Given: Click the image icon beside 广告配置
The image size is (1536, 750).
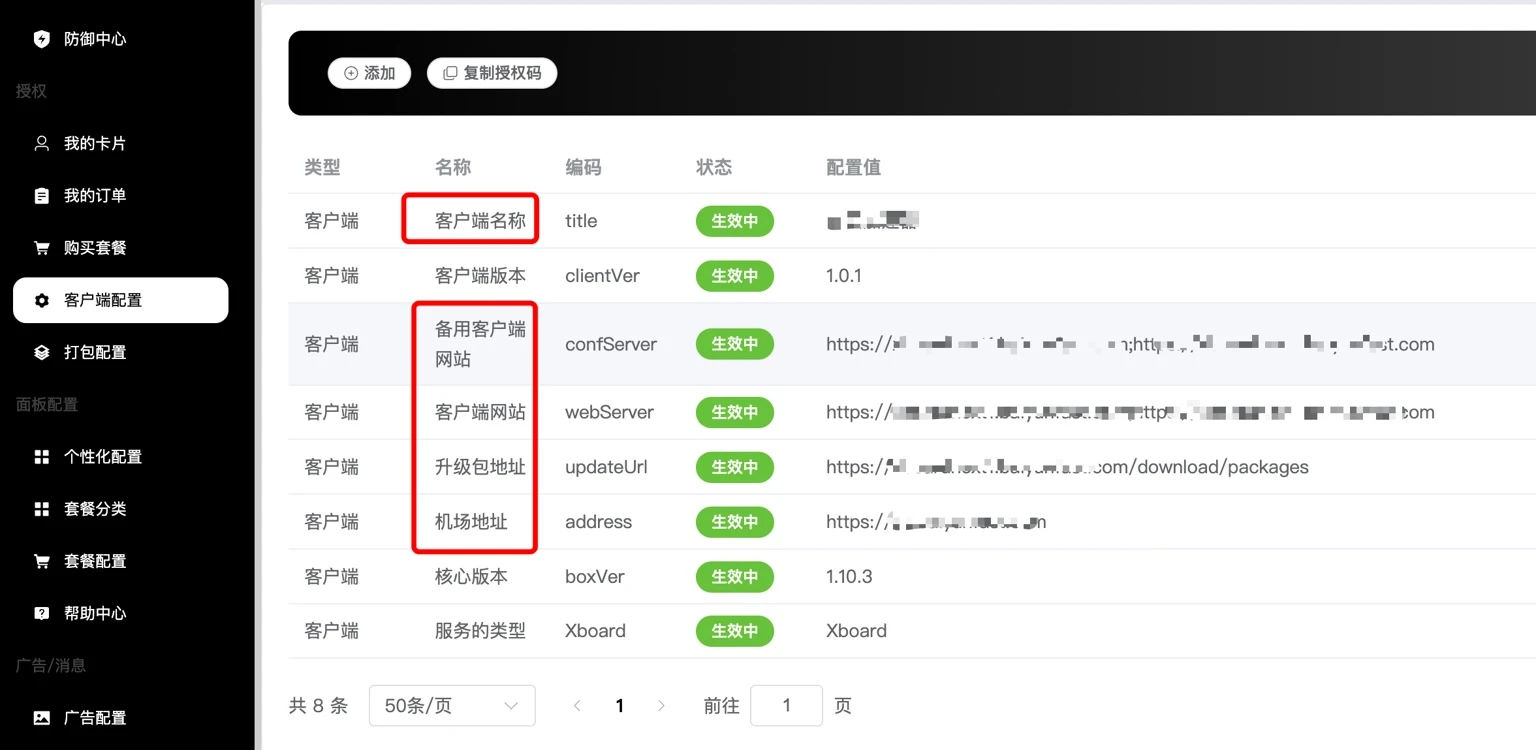Looking at the screenshot, I should (41, 718).
